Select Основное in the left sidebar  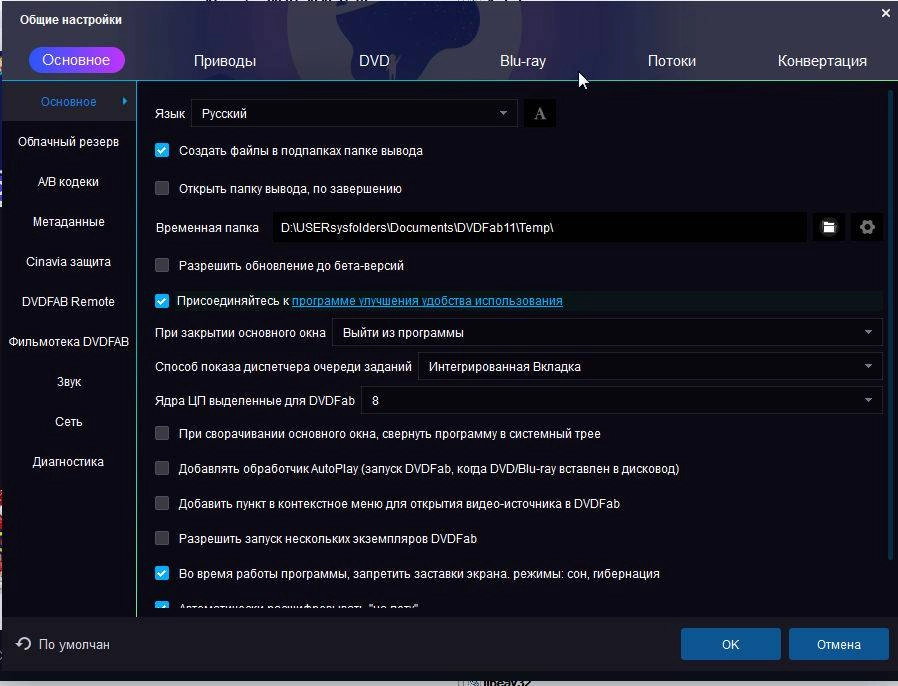pyautogui.click(x=69, y=101)
